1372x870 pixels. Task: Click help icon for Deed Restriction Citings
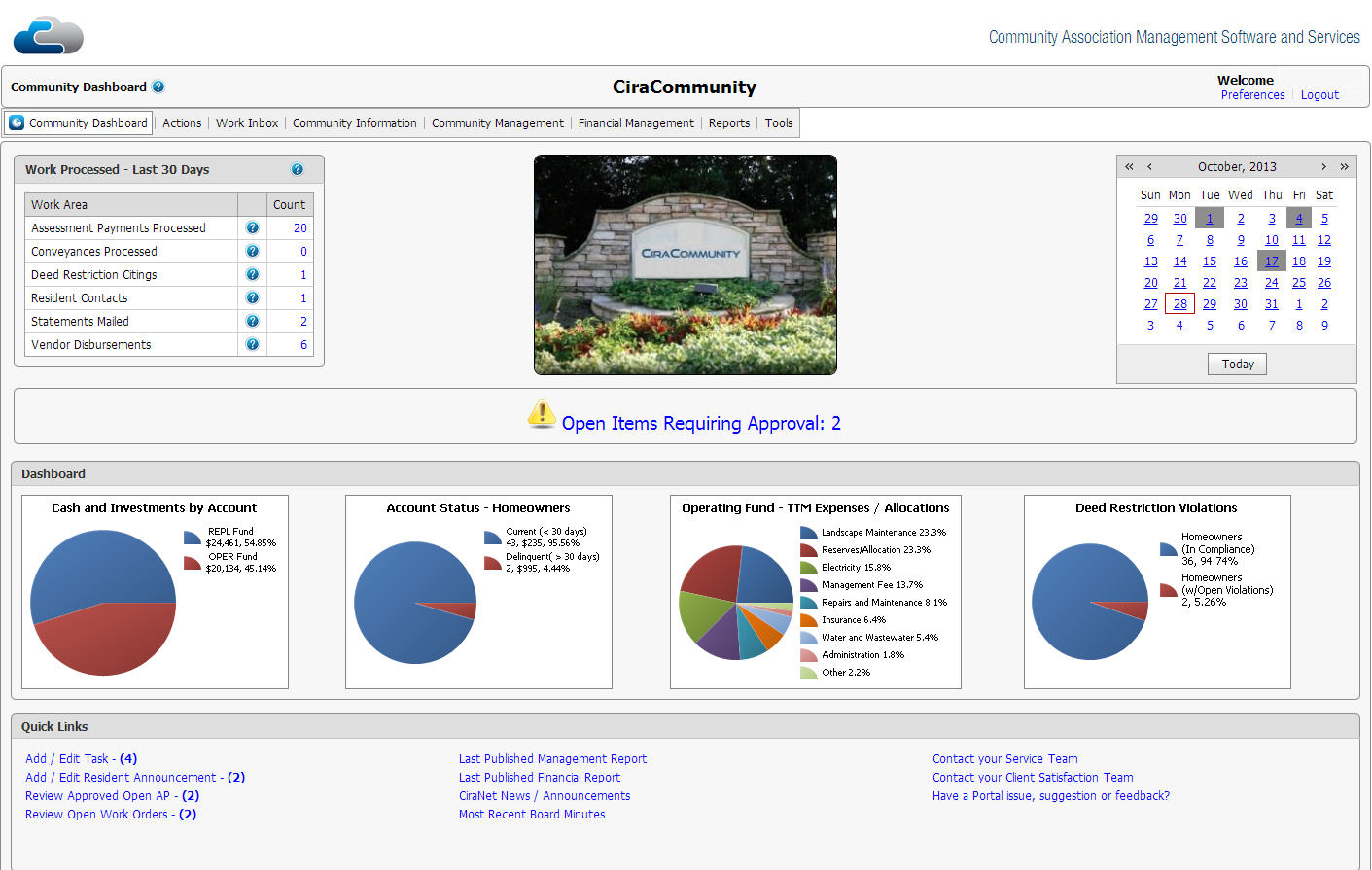tap(252, 274)
